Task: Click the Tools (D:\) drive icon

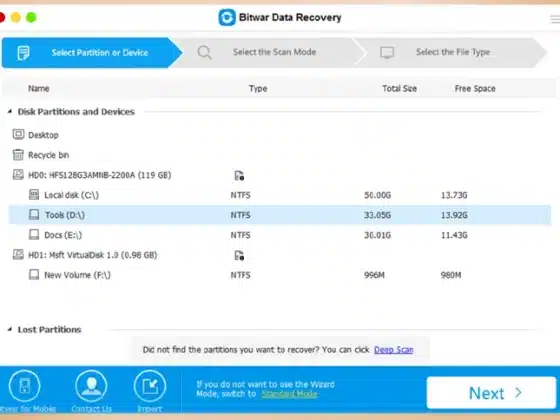Action: pos(34,215)
